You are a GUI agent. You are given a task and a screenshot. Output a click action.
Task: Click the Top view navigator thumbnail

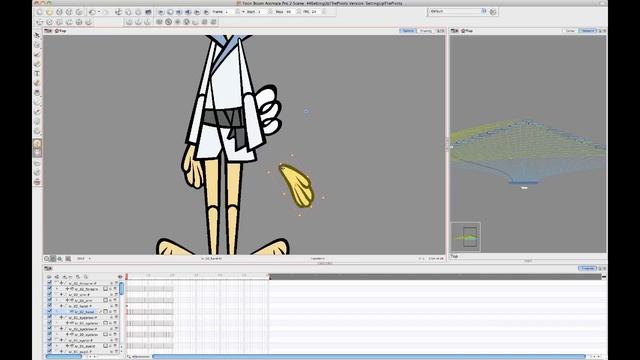coord(466,237)
